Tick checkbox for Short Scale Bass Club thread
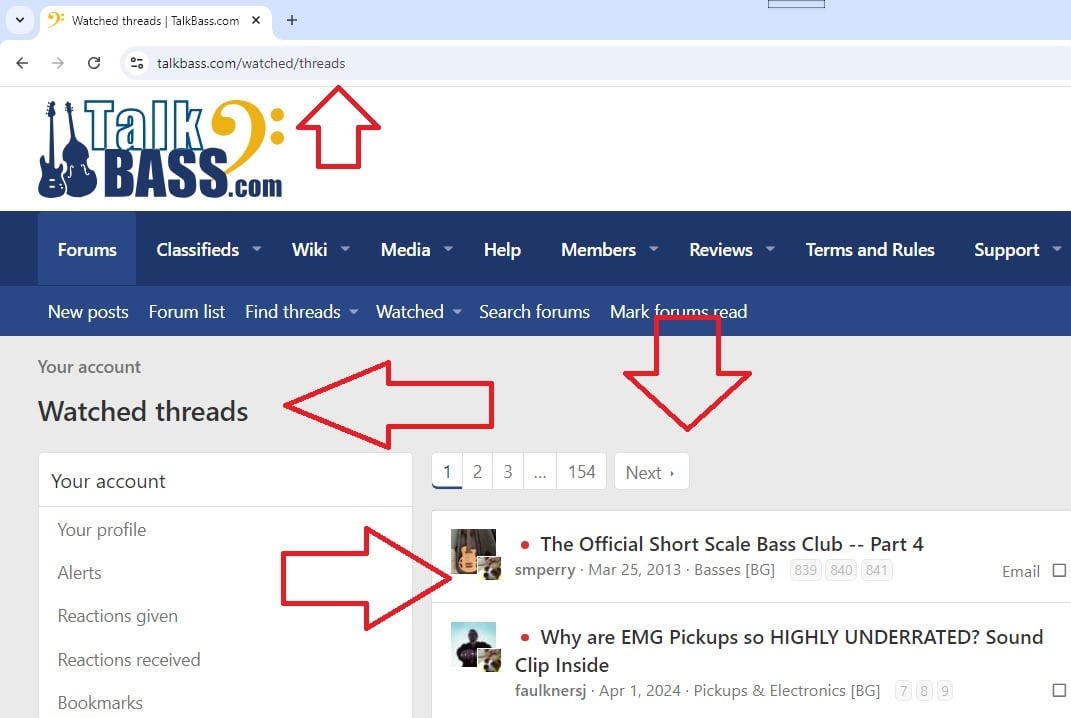This screenshot has height=718, width=1071. pos(1059,570)
